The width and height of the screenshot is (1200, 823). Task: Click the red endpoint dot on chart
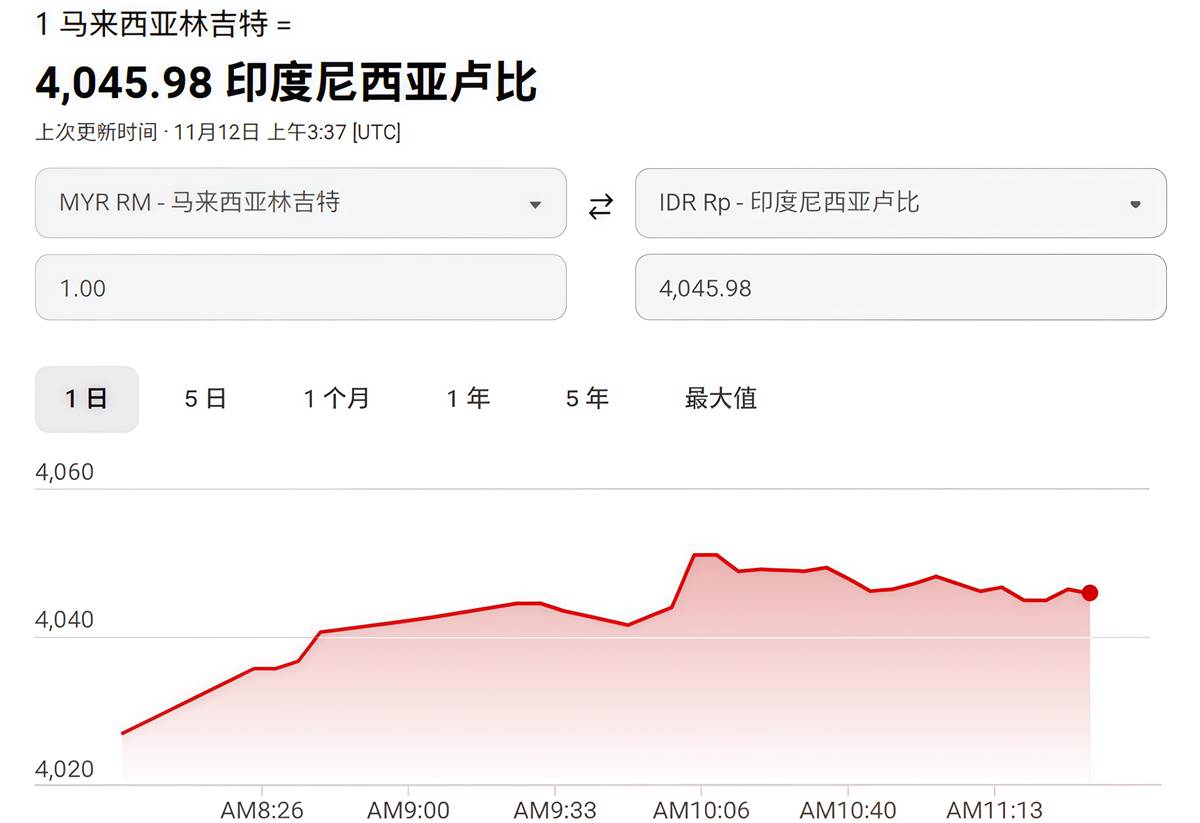(x=1090, y=593)
